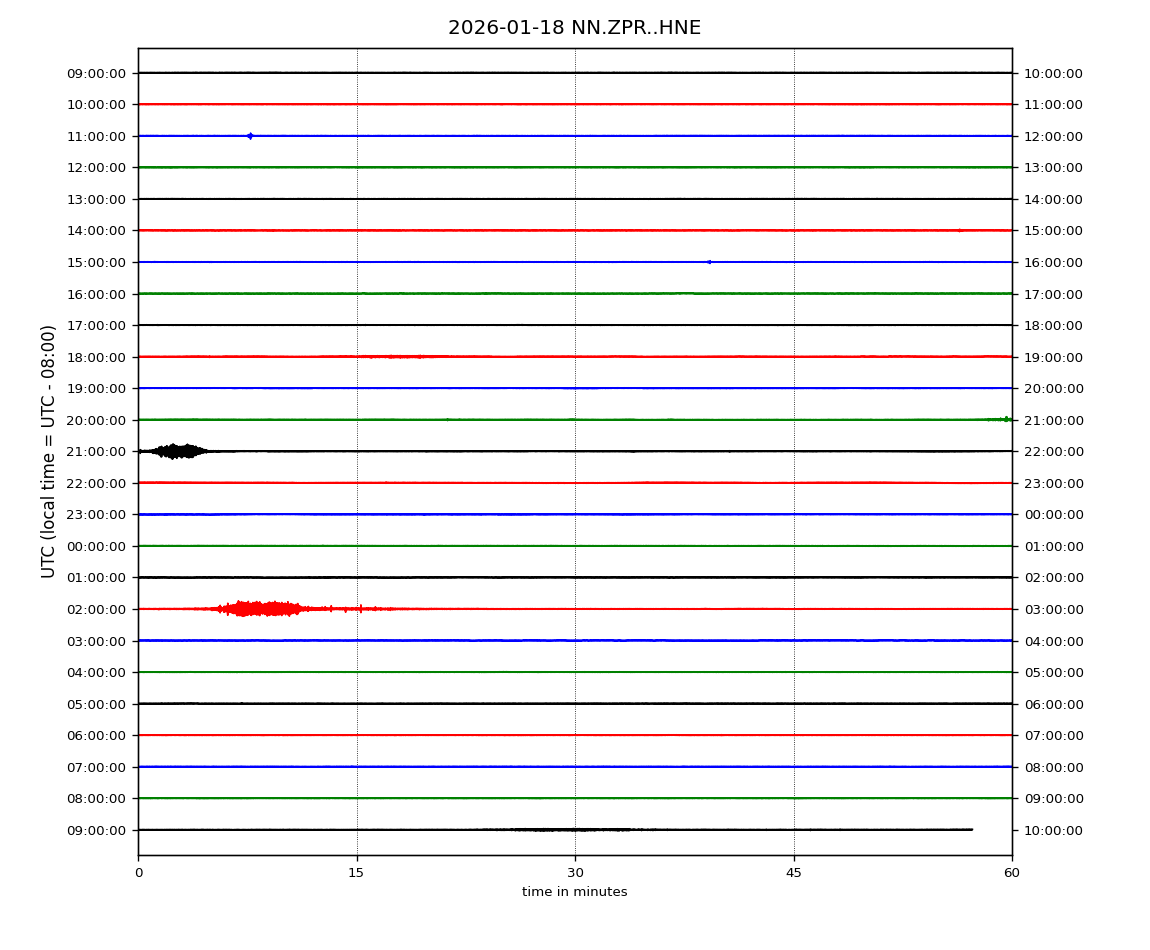Click the left-axis UTC label 21:00:00
1150x950 pixels.
[97, 451]
